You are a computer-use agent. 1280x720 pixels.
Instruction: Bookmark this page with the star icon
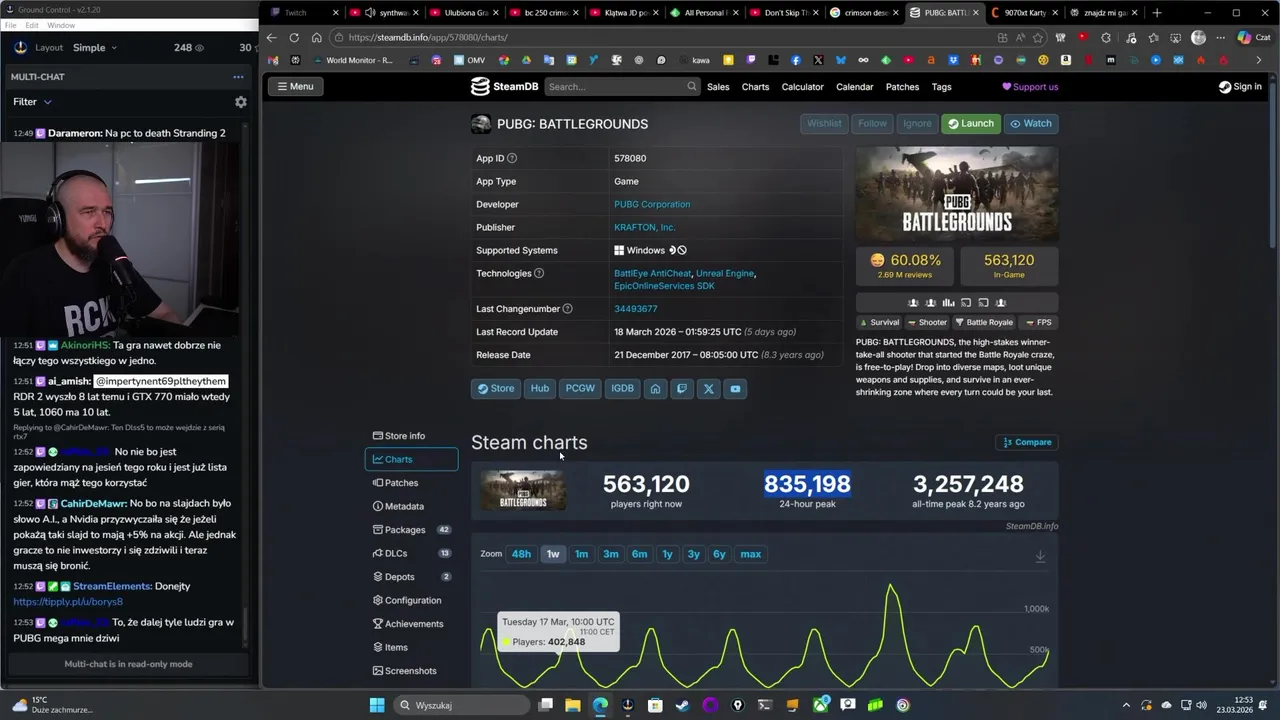coord(1038,37)
